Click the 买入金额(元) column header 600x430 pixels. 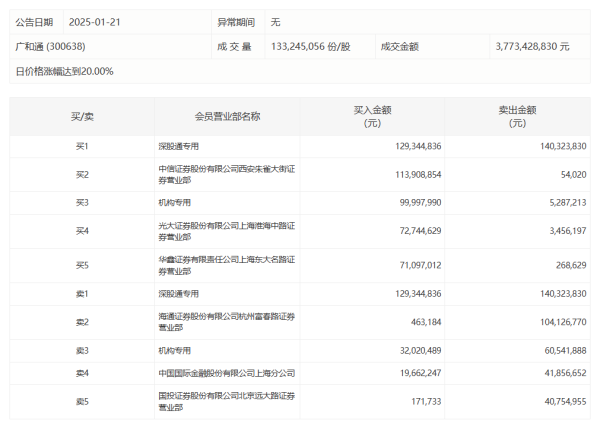372,117
